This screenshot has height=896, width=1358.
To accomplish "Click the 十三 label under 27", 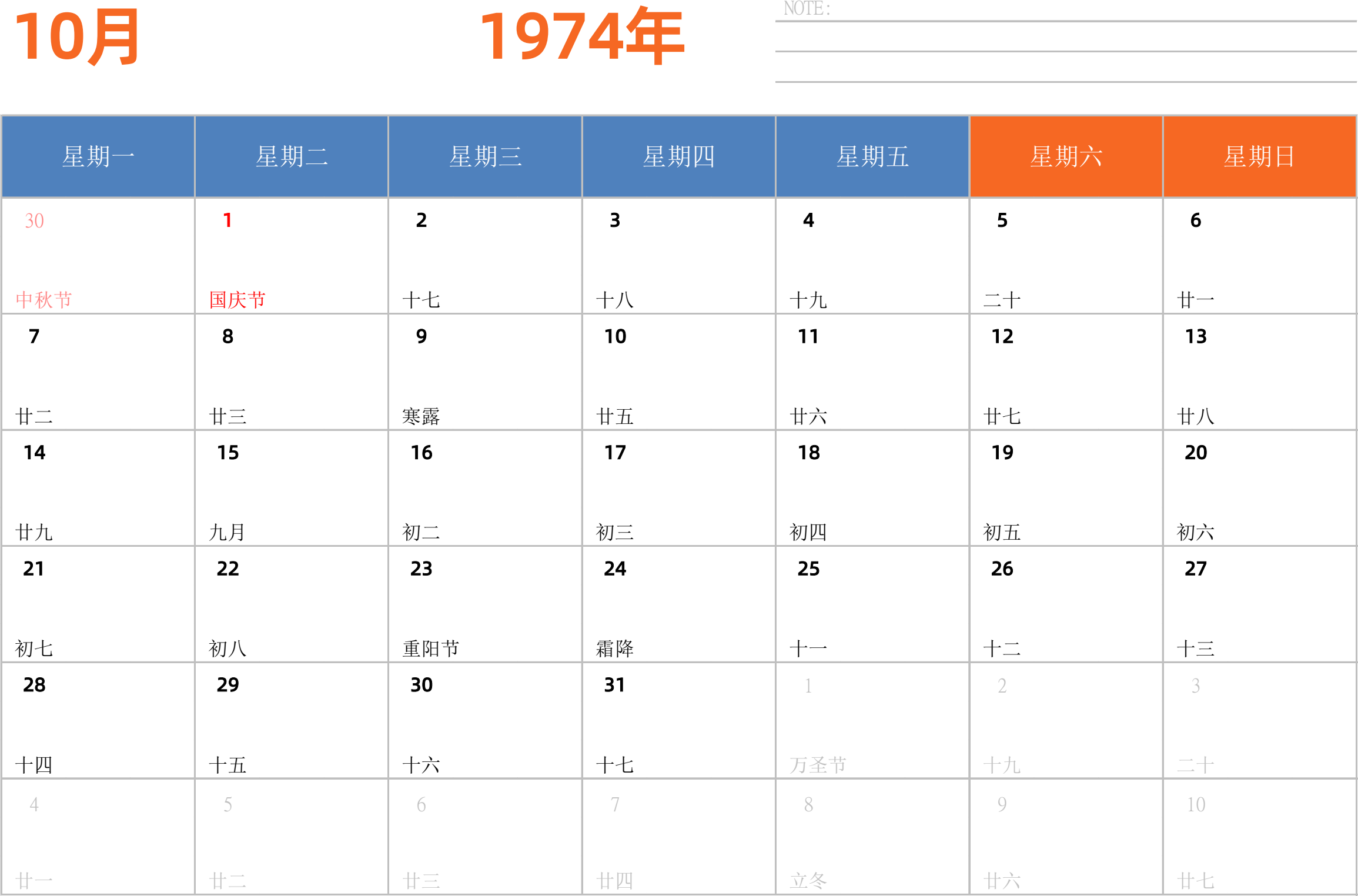I will click(x=1196, y=648).
